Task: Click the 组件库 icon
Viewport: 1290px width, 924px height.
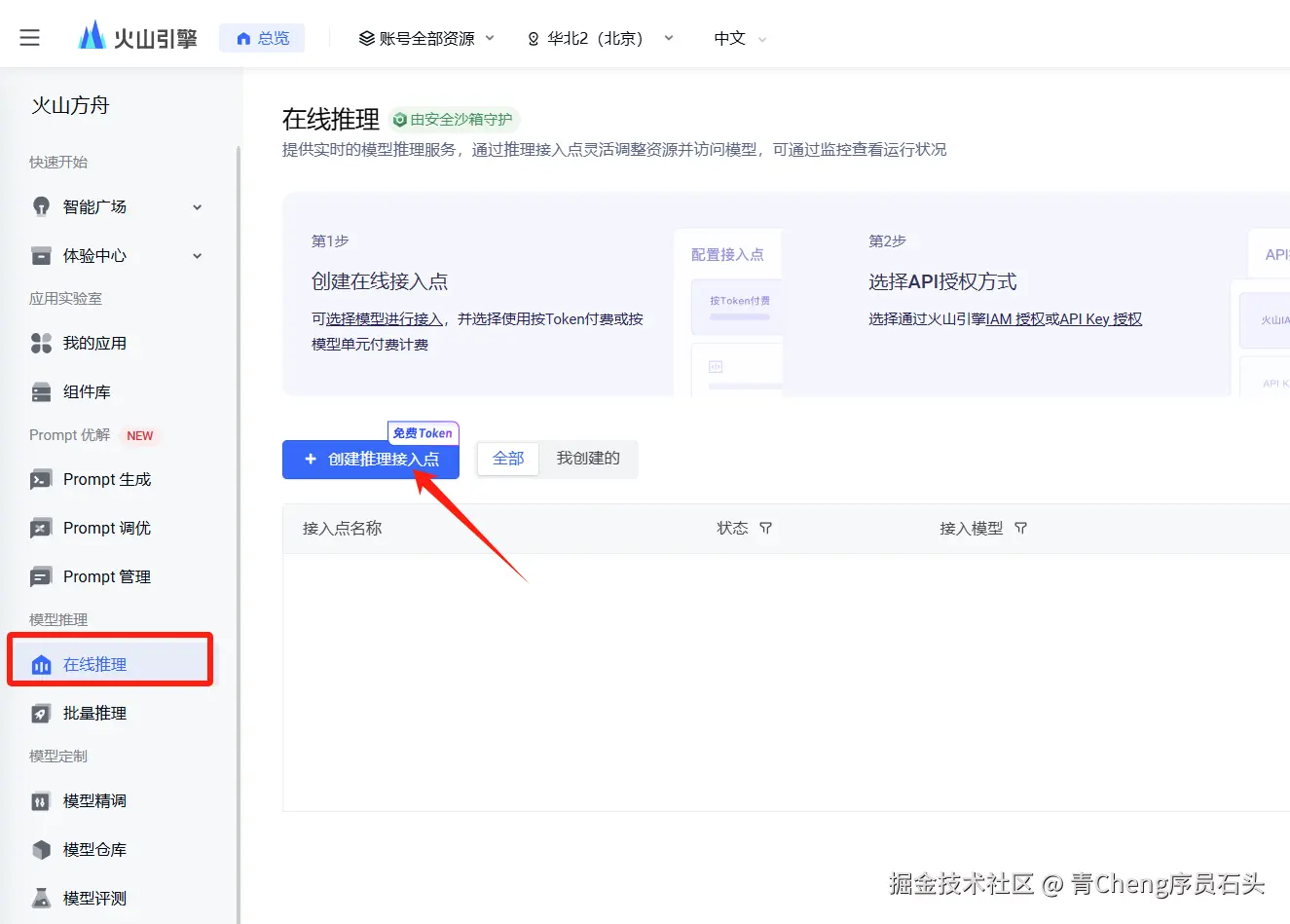Action: 41,391
